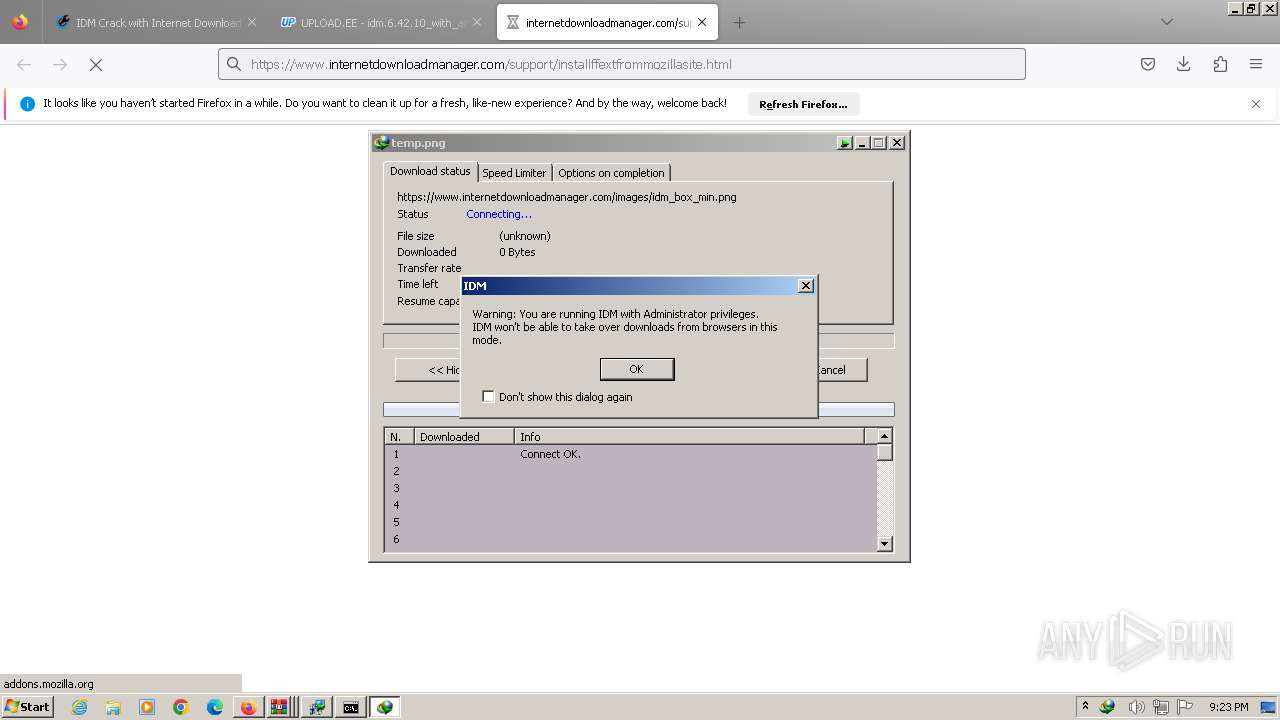This screenshot has height=720, width=1280.
Task: Click the address bar URL field
Action: [x=622, y=64]
